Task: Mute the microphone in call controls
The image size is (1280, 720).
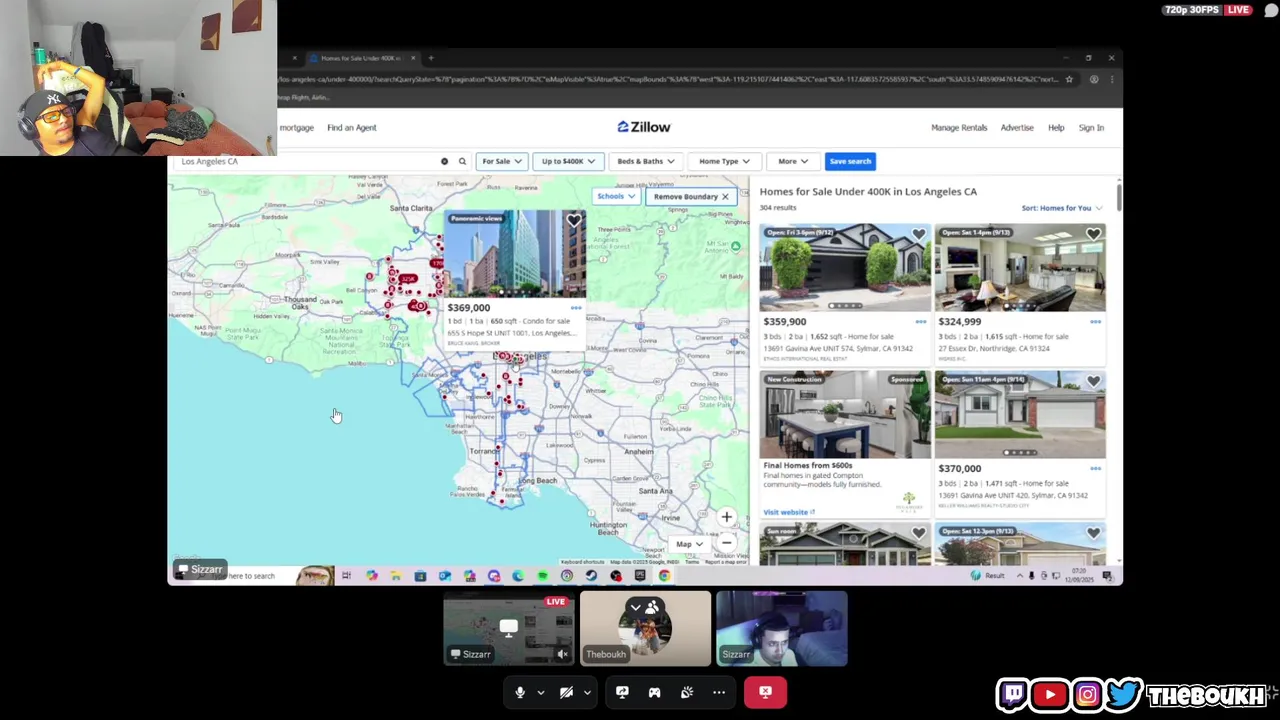Action: click(x=520, y=692)
